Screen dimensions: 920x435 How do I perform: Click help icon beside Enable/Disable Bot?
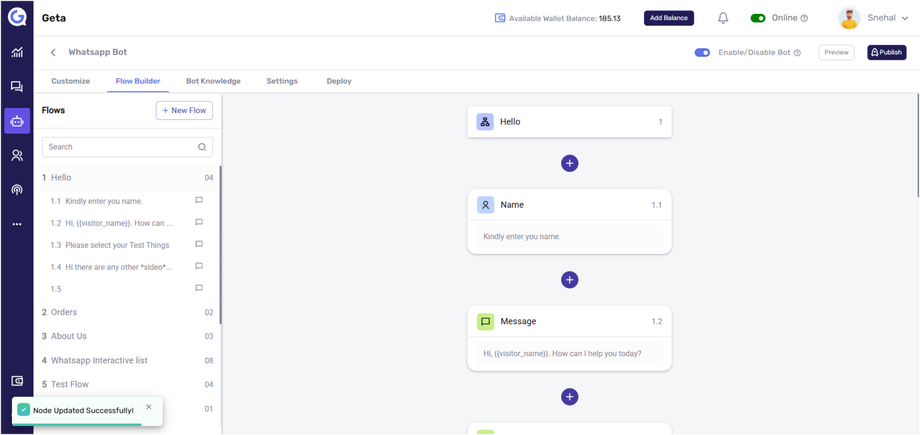coord(797,53)
